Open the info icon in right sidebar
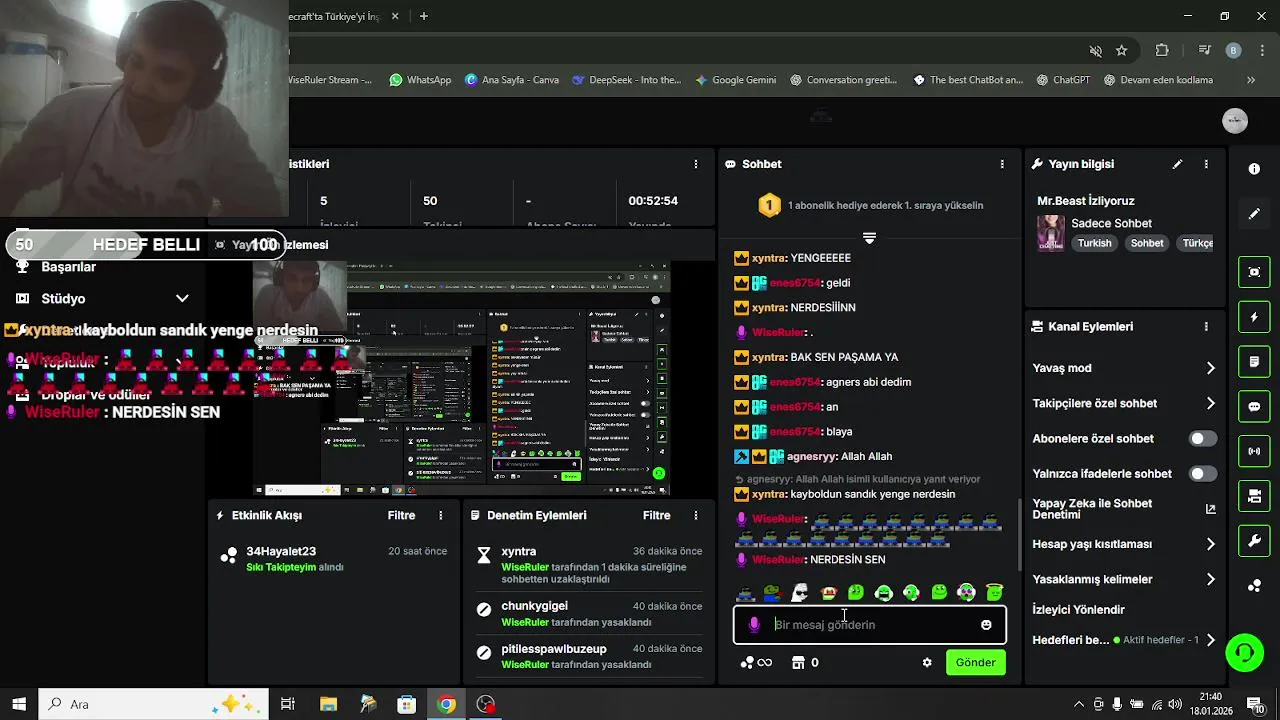1280x720 pixels. tap(1254, 169)
